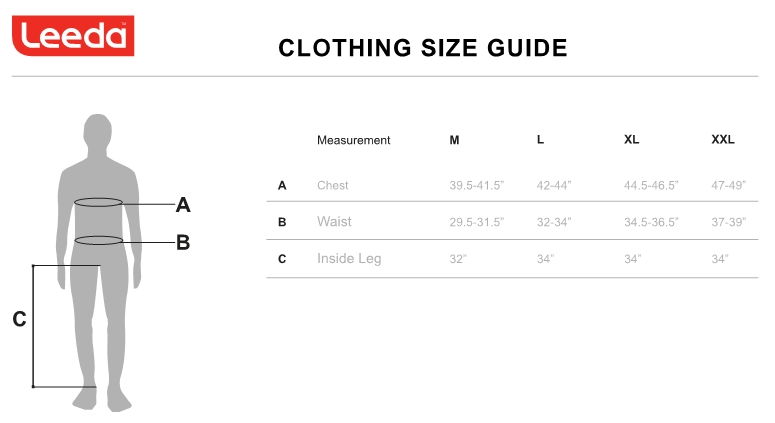Click marker letter C beside the leg
Screen dimensions: 775x423
click(19, 320)
